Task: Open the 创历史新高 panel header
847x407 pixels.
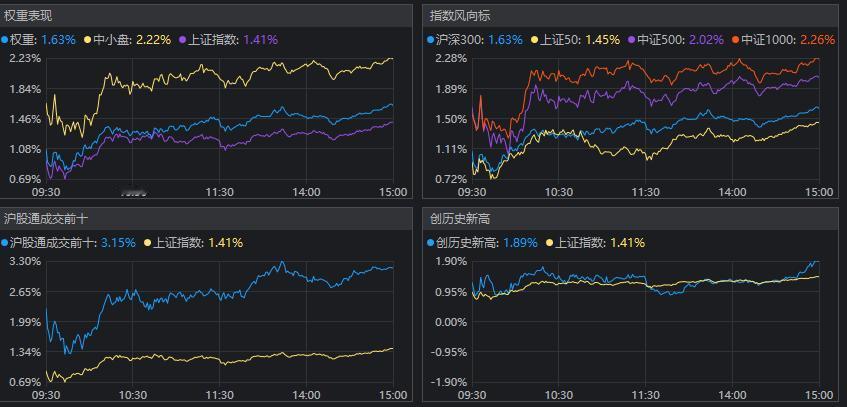Action: coord(460,218)
